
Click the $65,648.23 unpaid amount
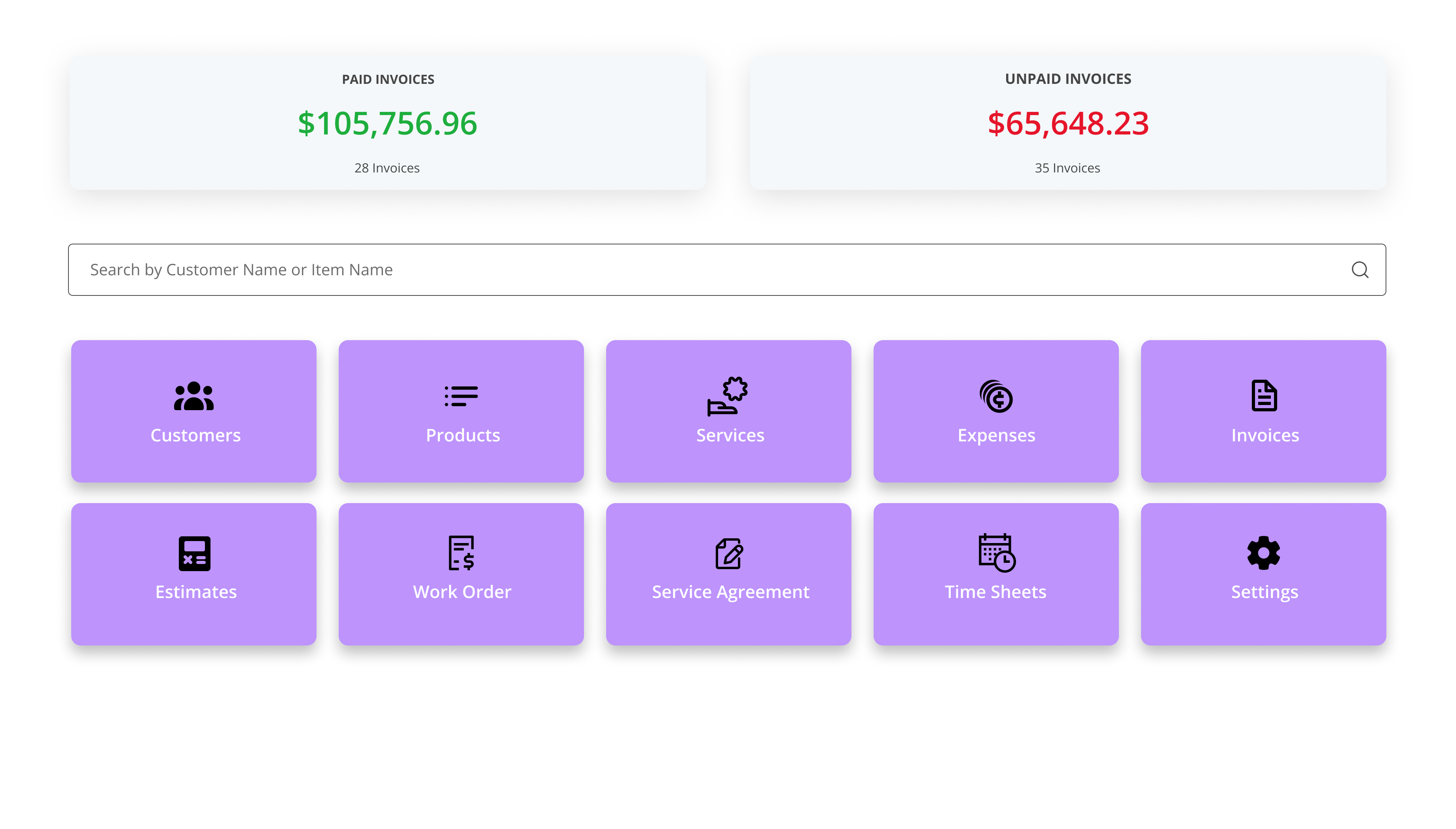coord(1067,123)
